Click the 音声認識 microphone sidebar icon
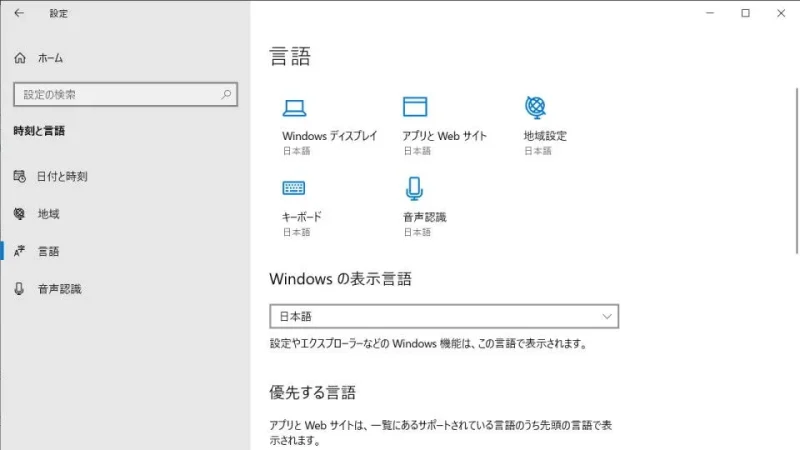 (x=19, y=289)
